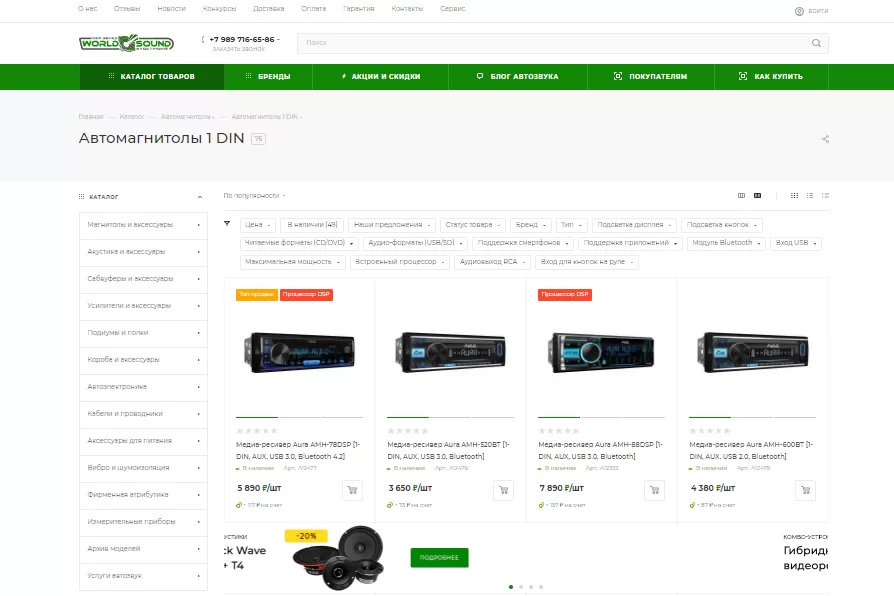Expand 'Усилители и аксессуары' sidebar category
This screenshot has width=894, height=596.
(143, 306)
